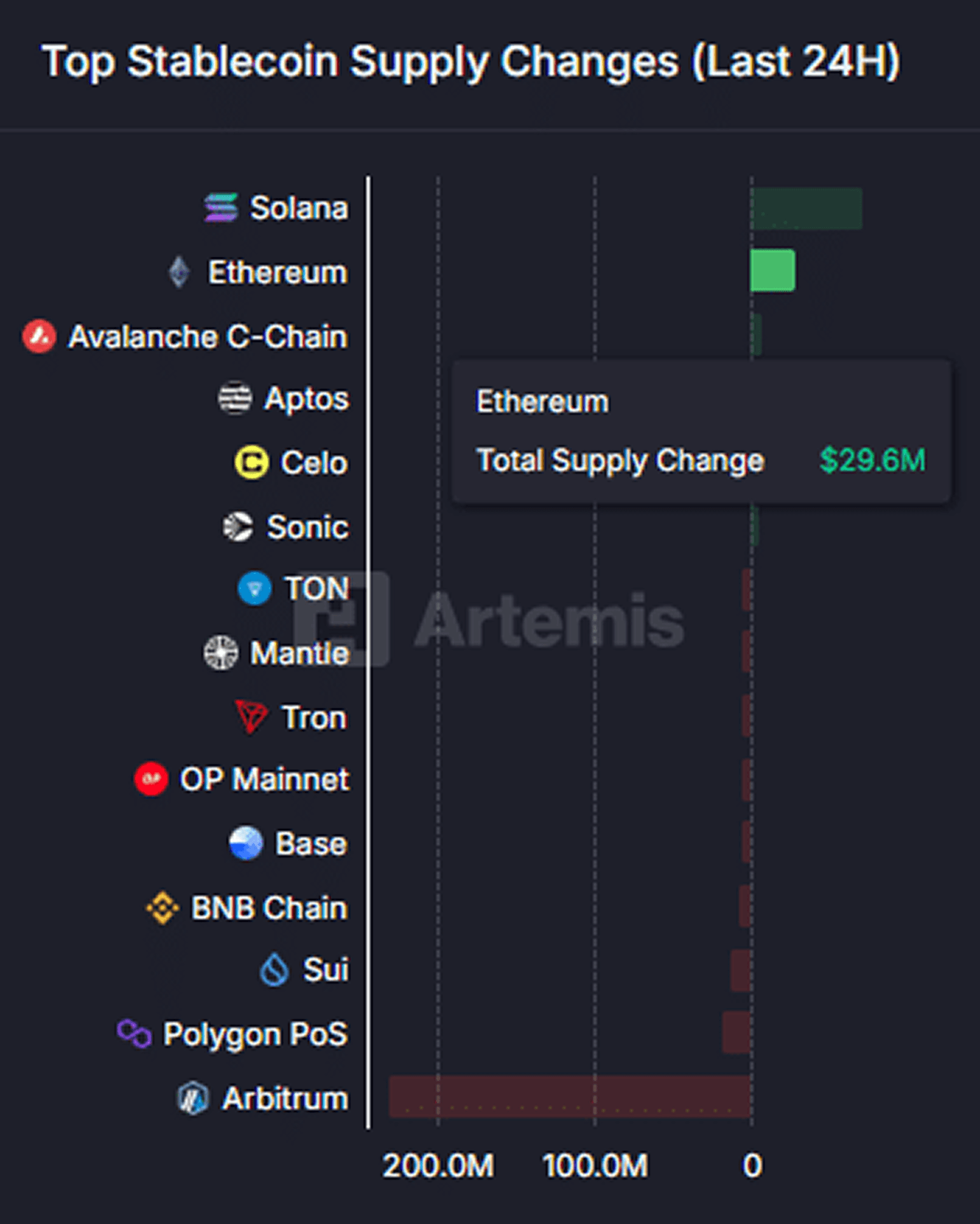Click the blue TON logo icon
980x1224 pixels.
pyautogui.click(x=254, y=588)
